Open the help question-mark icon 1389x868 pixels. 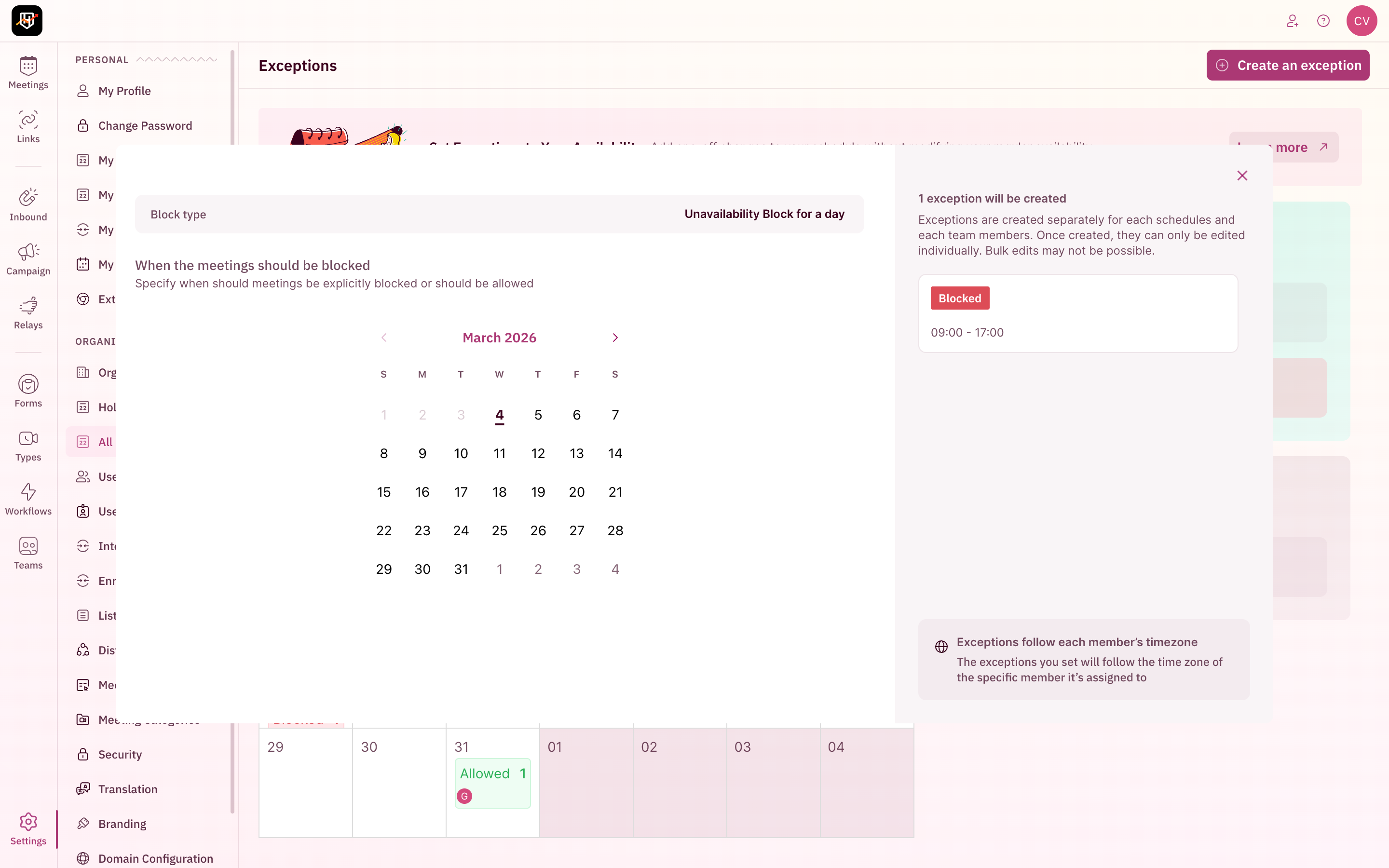1323,21
